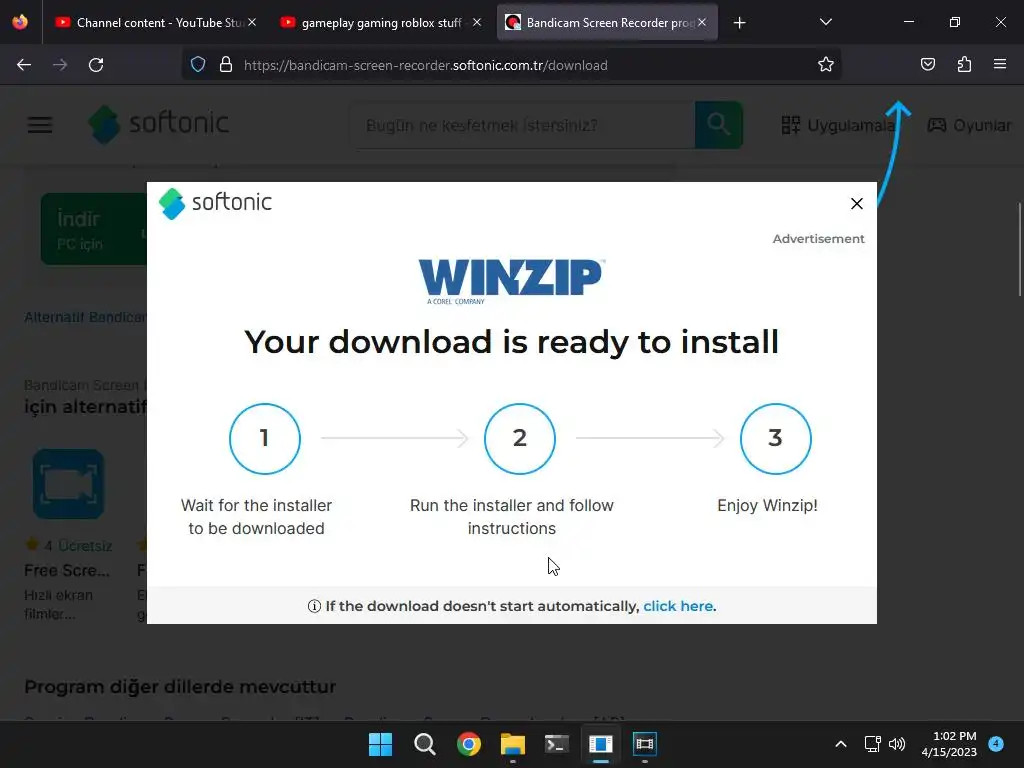This screenshot has height=768, width=1024.
Task: Go back to the previous page
Action: click(24, 65)
